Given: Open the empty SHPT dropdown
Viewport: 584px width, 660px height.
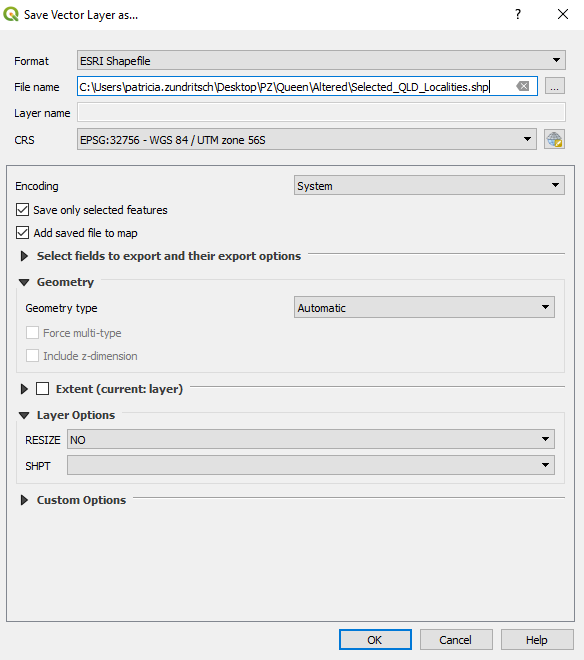Looking at the screenshot, I should (x=311, y=465).
